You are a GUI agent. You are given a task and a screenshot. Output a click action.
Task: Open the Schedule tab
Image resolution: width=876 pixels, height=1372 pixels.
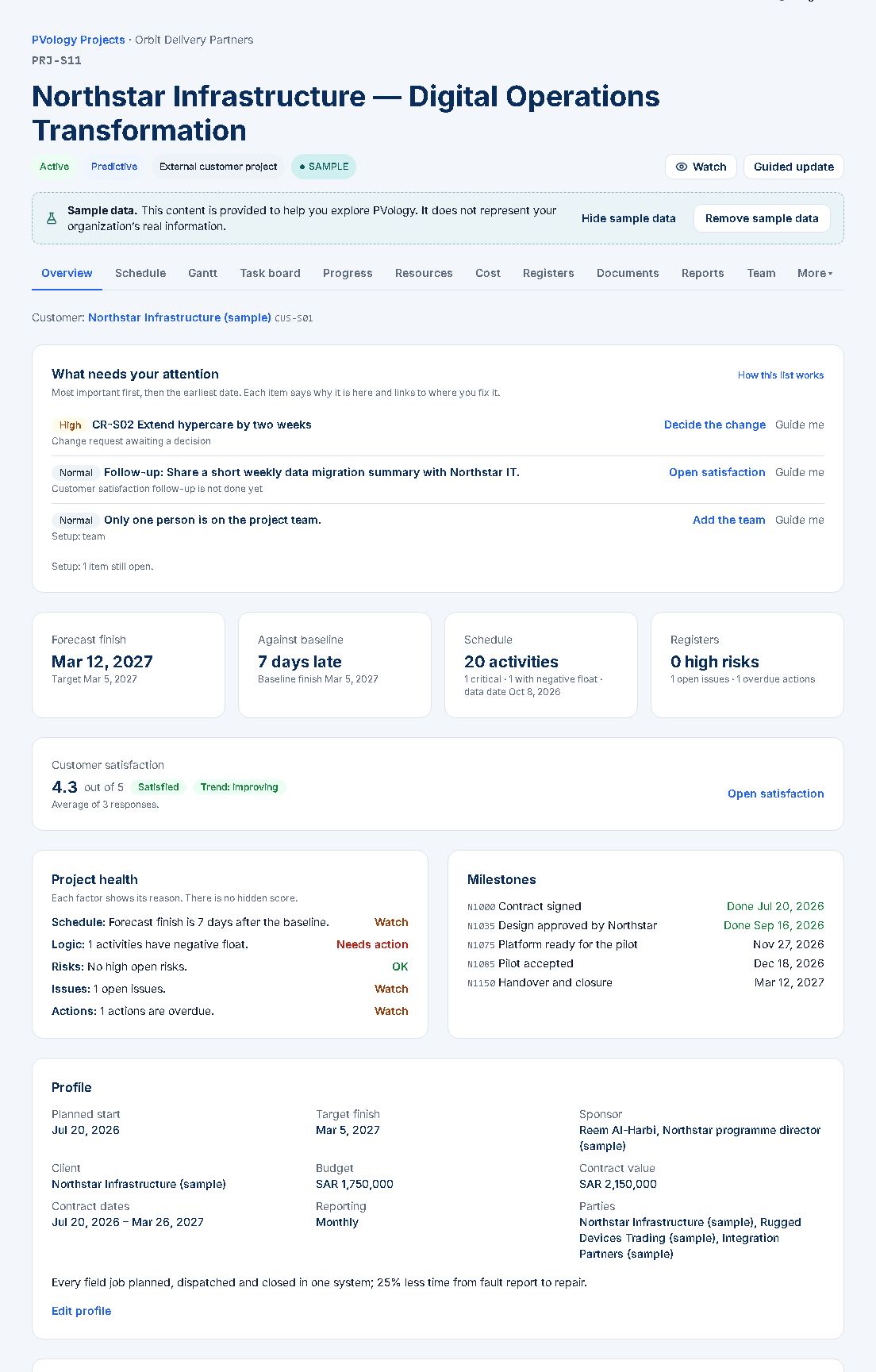point(140,273)
